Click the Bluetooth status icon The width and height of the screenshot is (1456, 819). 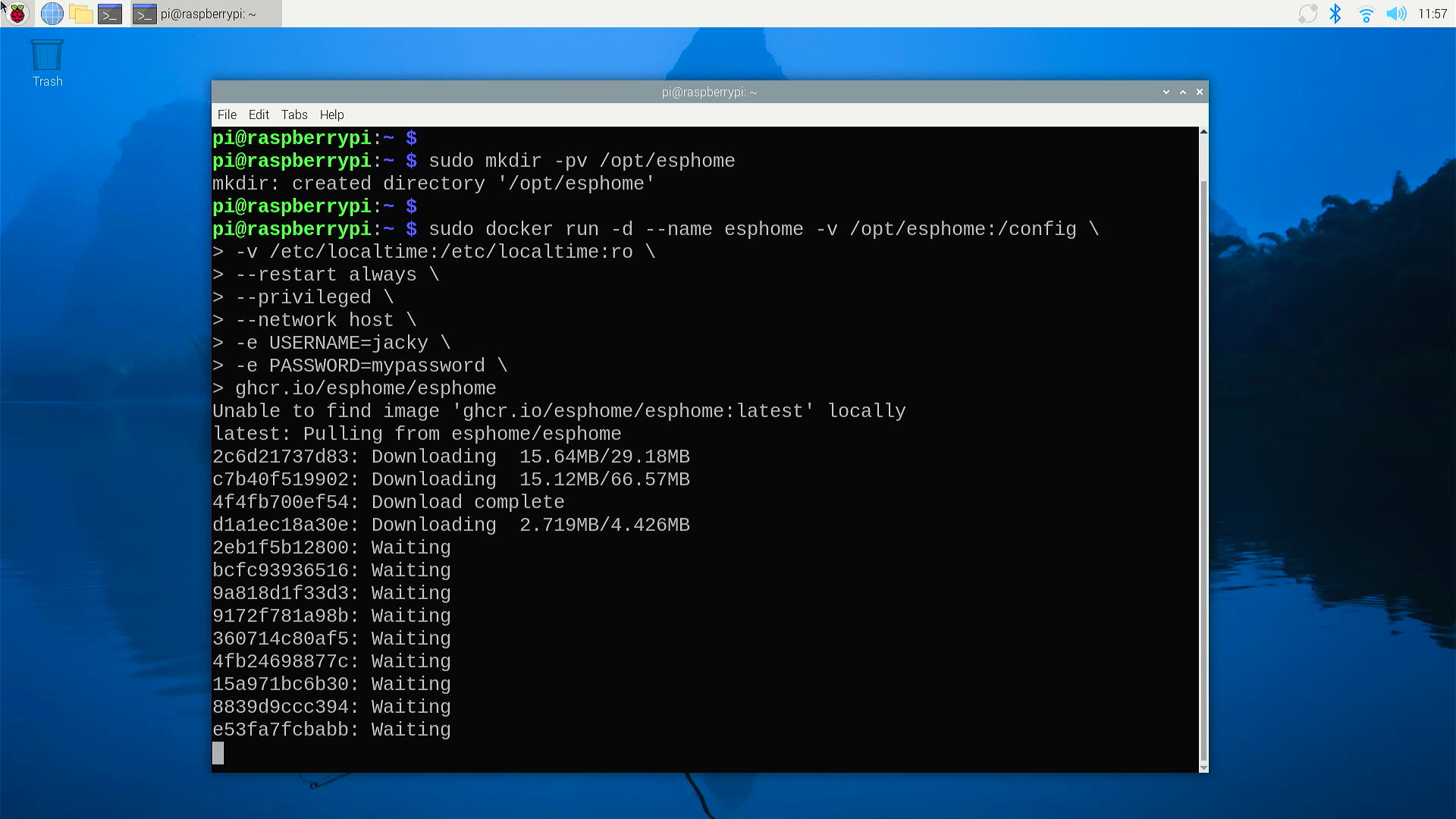(1337, 14)
